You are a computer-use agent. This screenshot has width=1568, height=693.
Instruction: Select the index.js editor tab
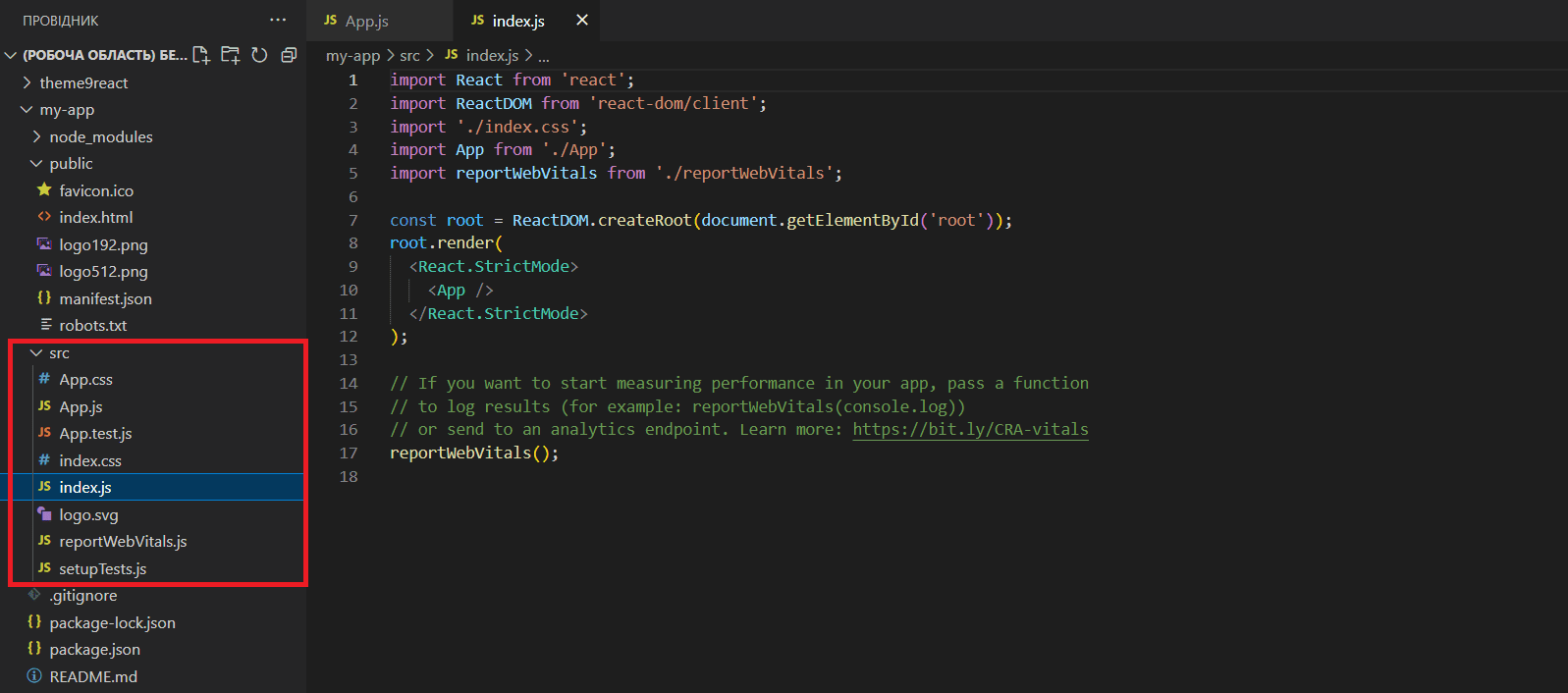pyautogui.click(x=517, y=21)
